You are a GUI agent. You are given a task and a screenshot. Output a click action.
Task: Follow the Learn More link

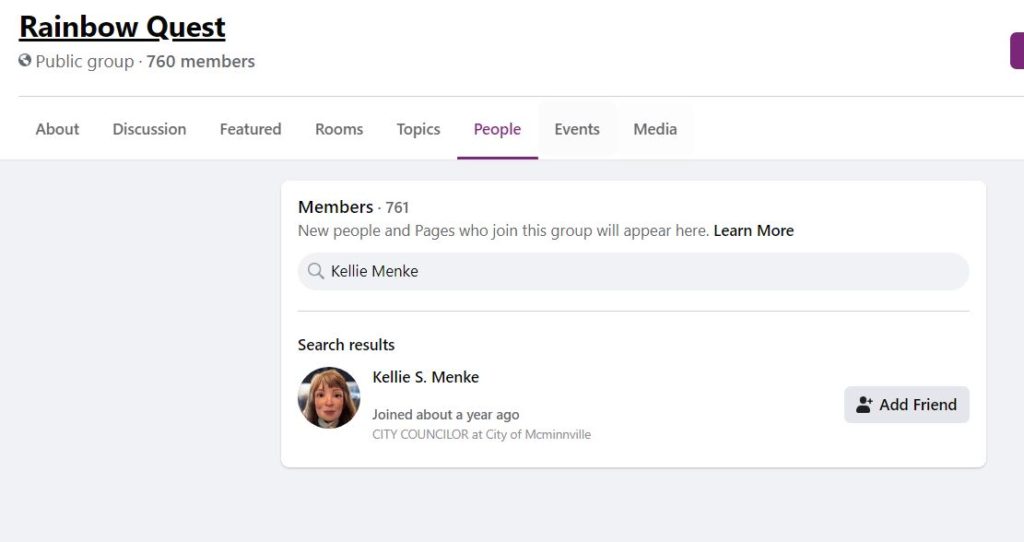[754, 231]
